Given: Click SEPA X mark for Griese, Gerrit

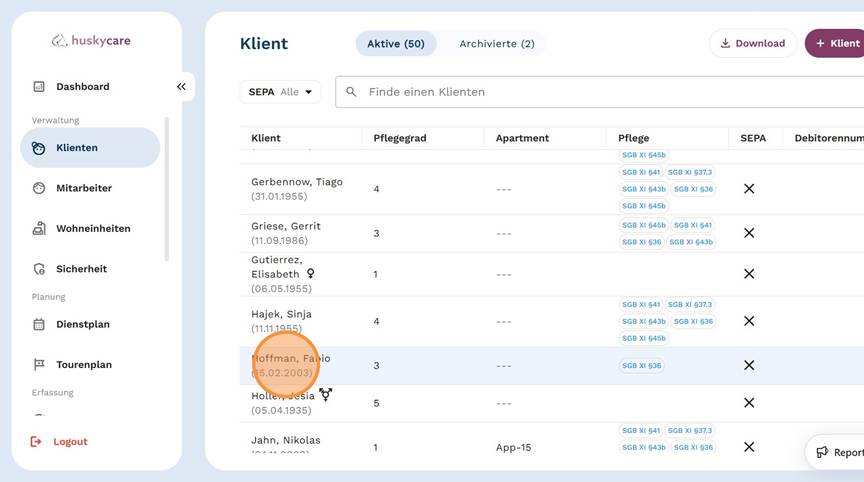Looking at the screenshot, I should pos(749,233).
